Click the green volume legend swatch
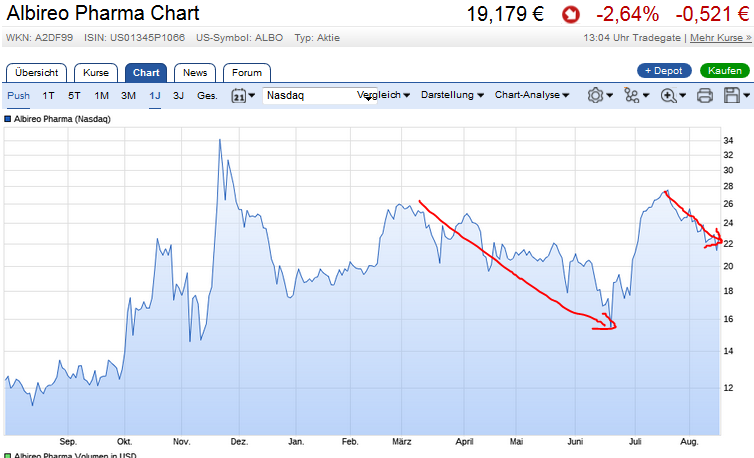 (x=8, y=455)
